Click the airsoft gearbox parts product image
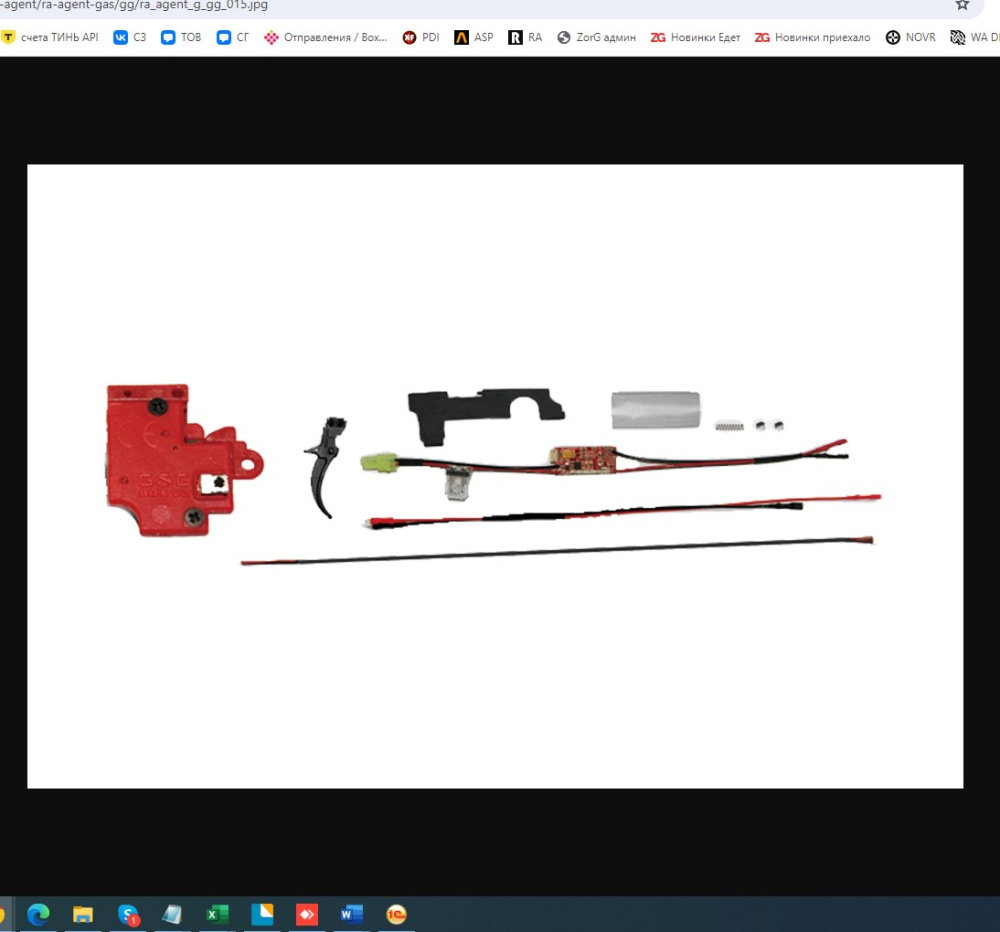The width and height of the screenshot is (1000, 932). coord(495,477)
